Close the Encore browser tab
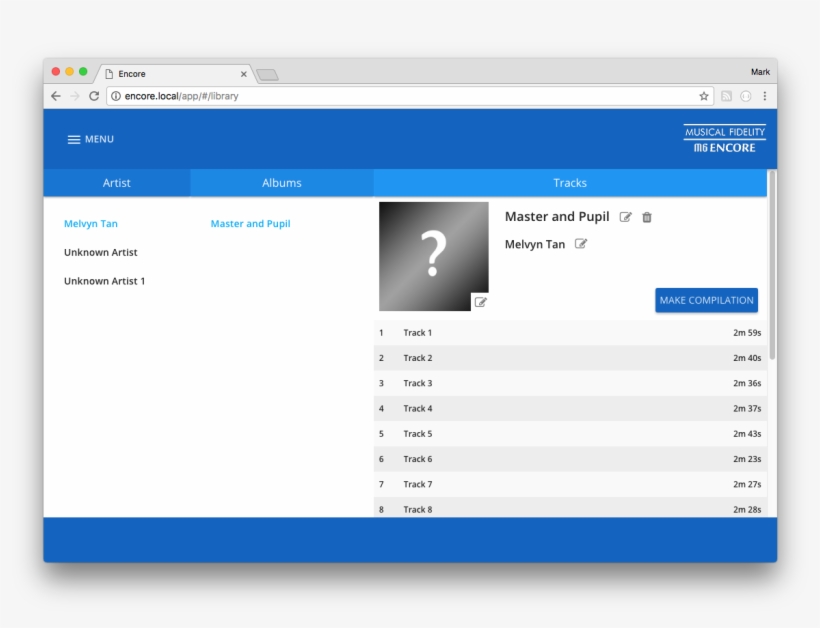820x628 pixels. [x=243, y=74]
